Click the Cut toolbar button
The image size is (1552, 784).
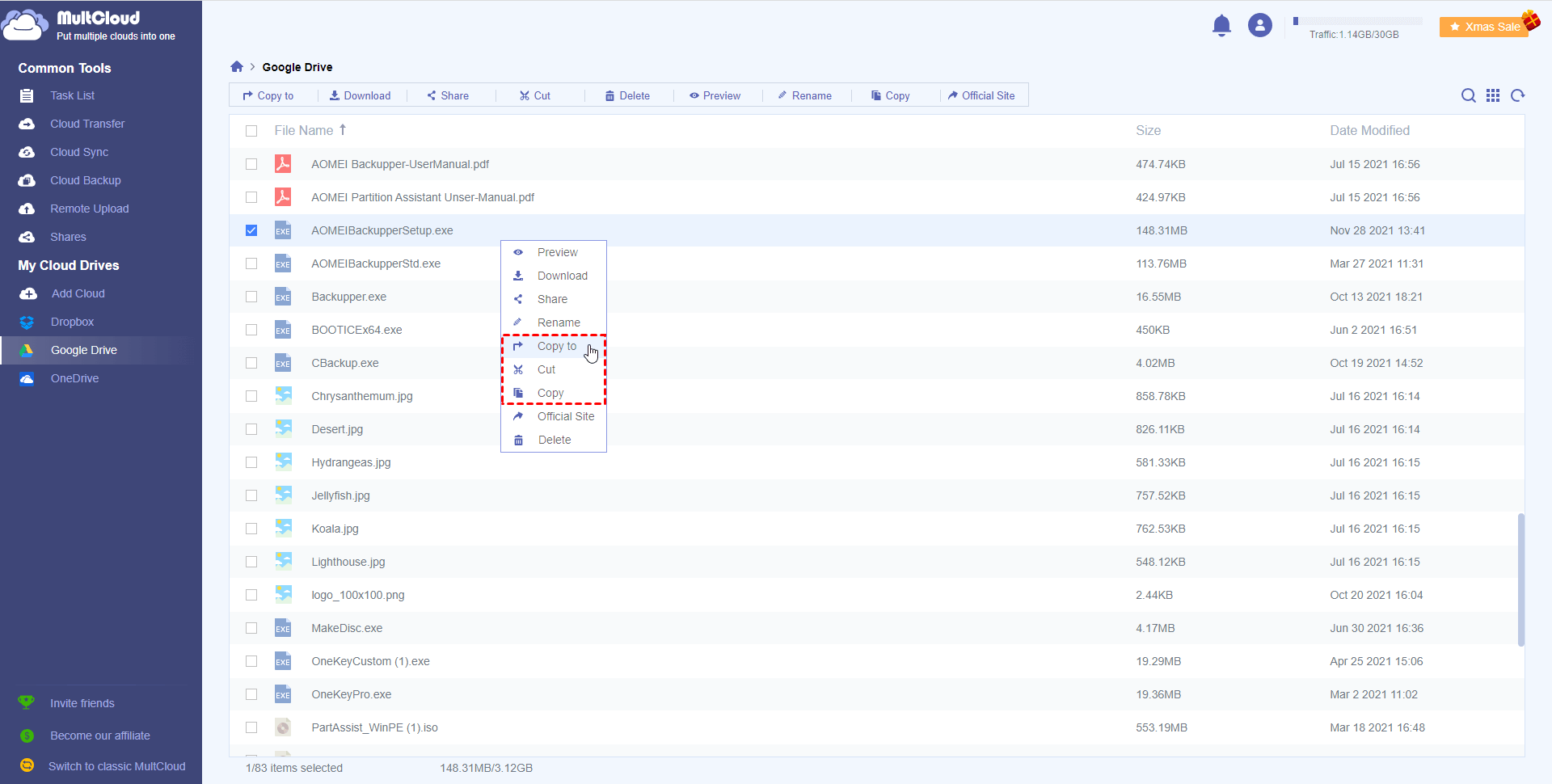point(534,95)
